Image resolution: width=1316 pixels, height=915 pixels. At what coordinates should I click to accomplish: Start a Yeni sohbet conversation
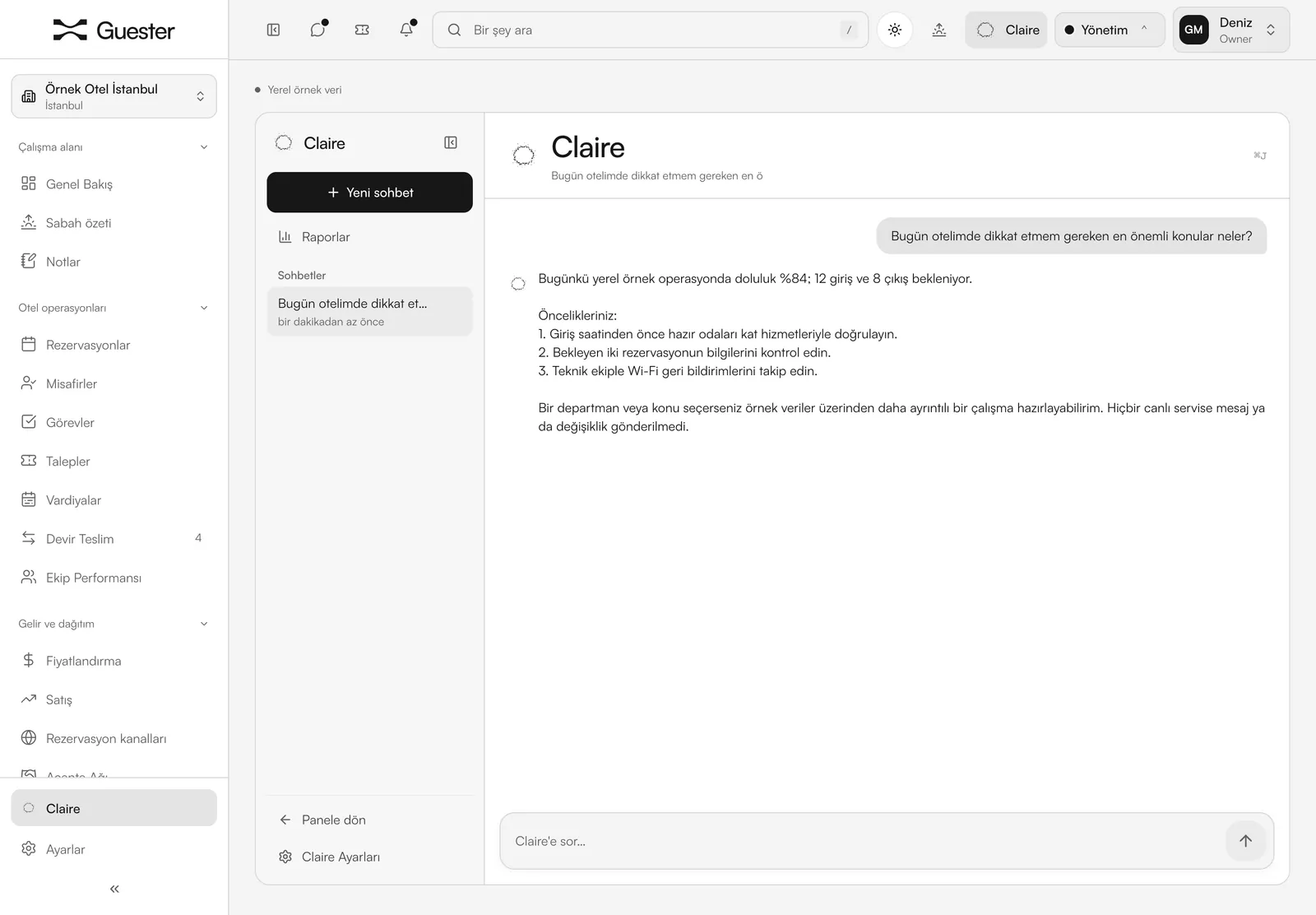(370, 193)
